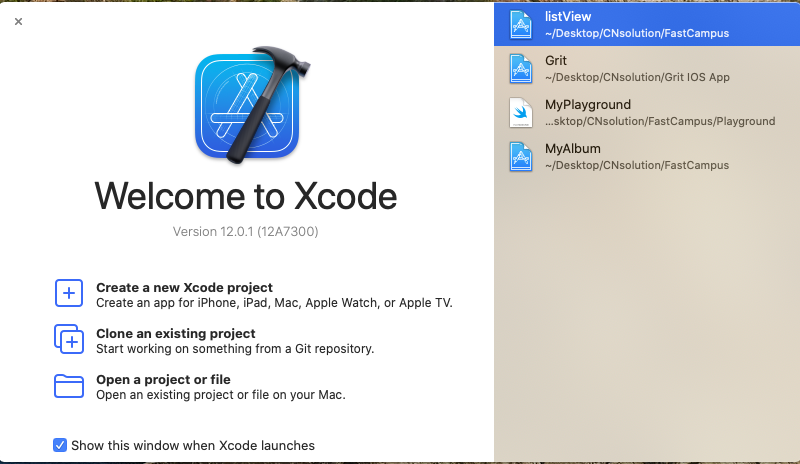Choose Open a project or file

pos(163,379)
